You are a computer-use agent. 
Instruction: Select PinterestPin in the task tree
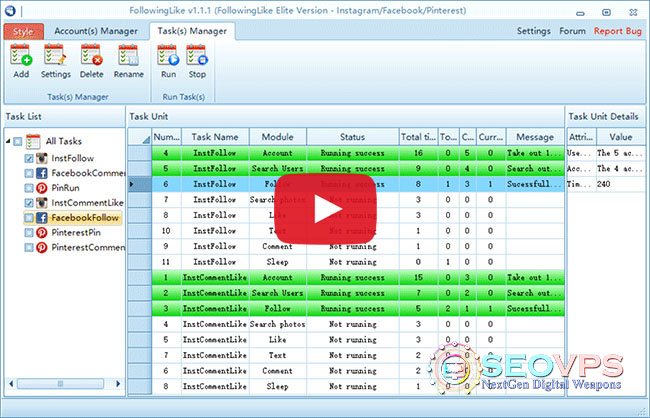(76, 233)
